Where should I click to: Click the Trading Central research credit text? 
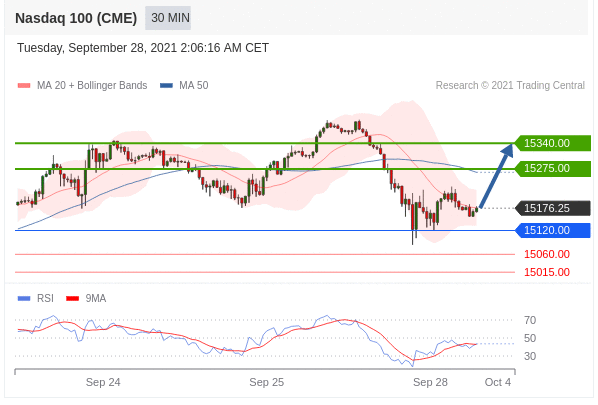[x=510, y=85]
